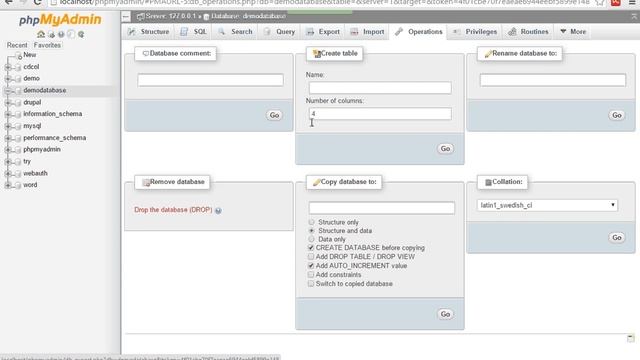Screen dimensions: 640x360
Task: Focus the Number of columns field
Action: (380, 114)
